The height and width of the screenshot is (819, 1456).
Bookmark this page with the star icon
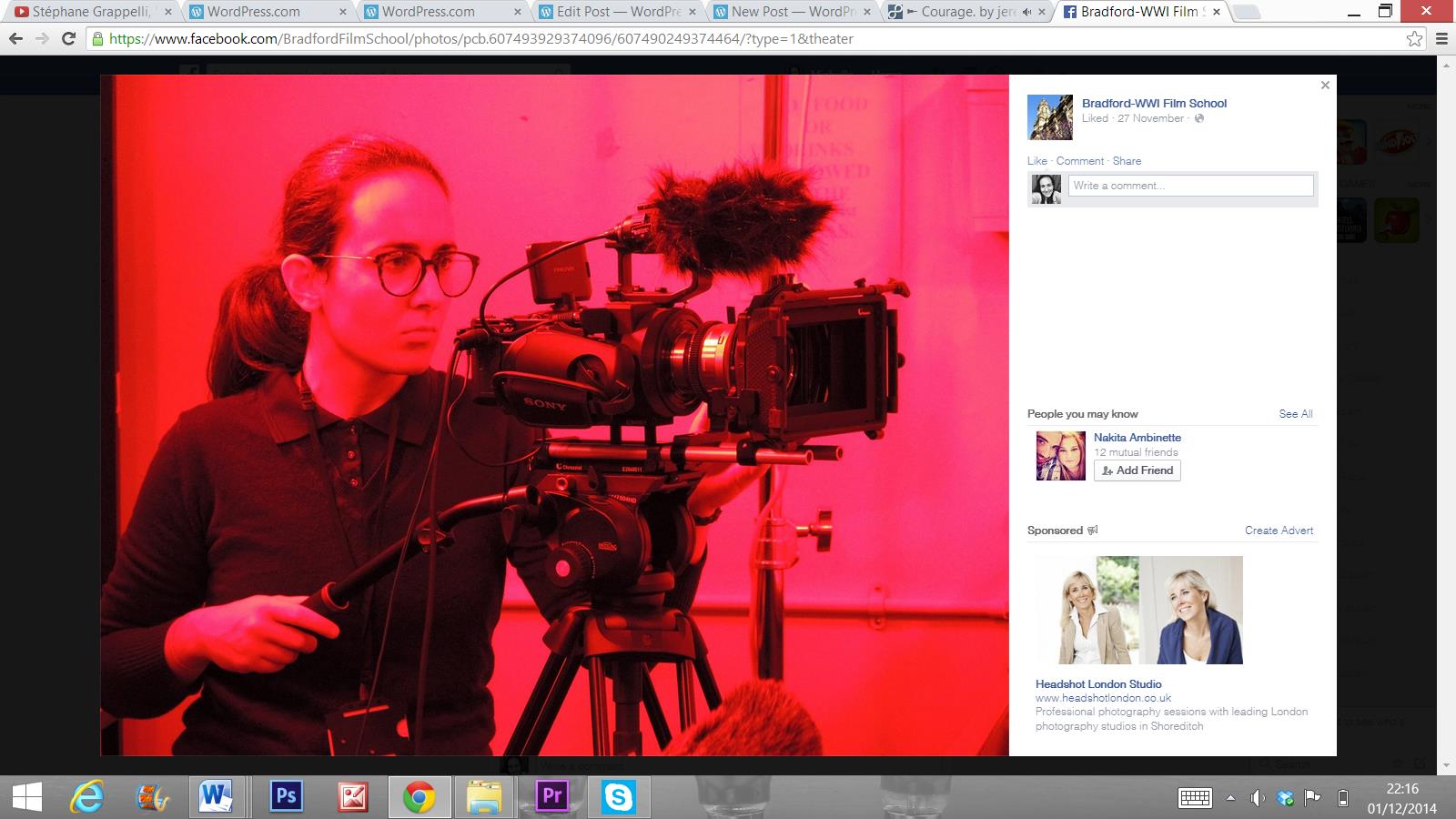coord(1414,39)
